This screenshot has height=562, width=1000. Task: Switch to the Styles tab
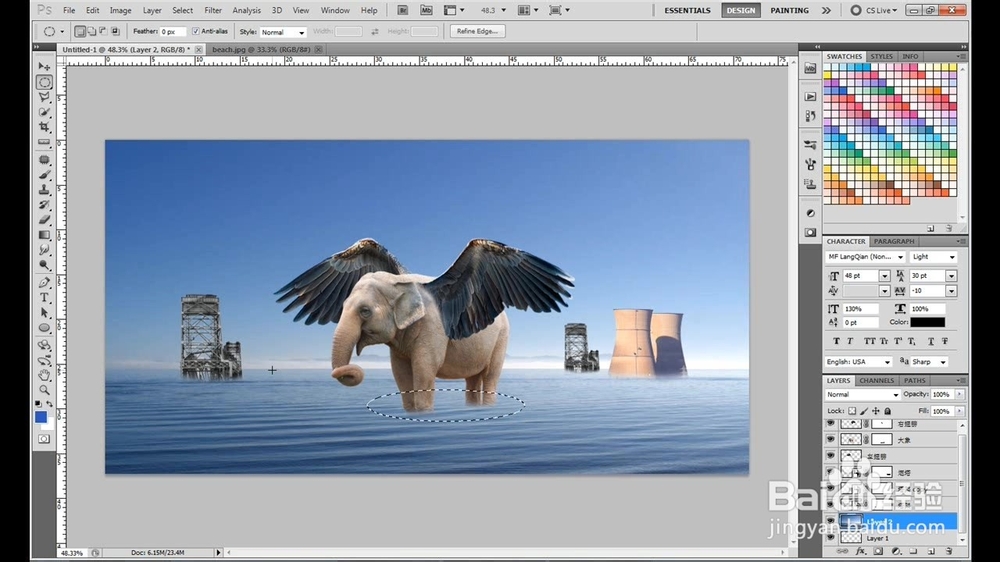[882, 56]
